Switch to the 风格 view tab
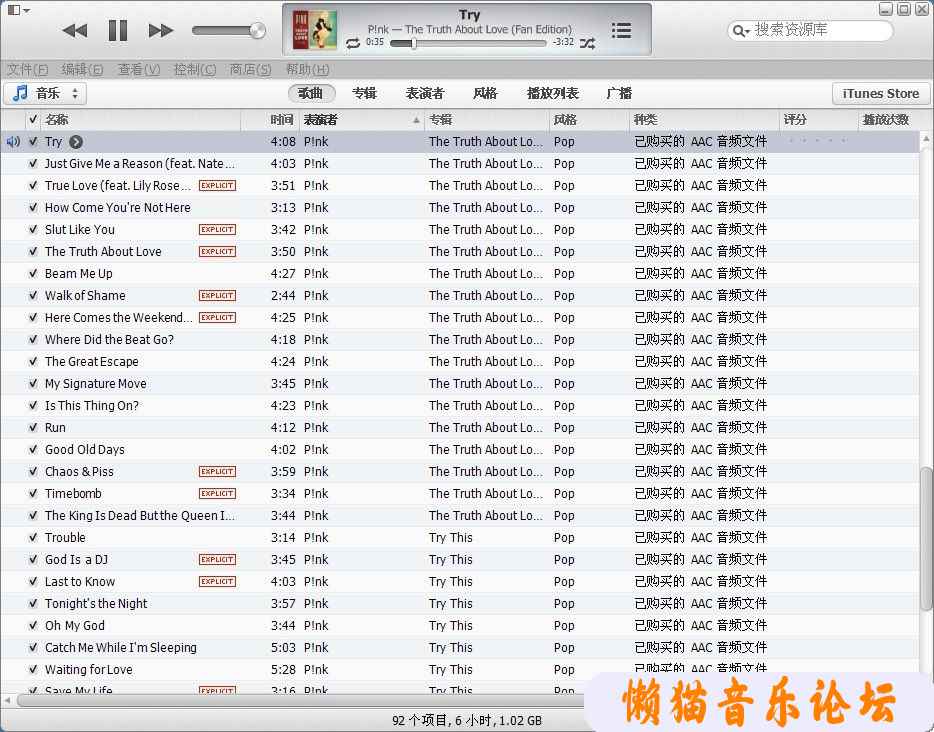934x732 pixels. pyautogui.click(x=485, y=94)
